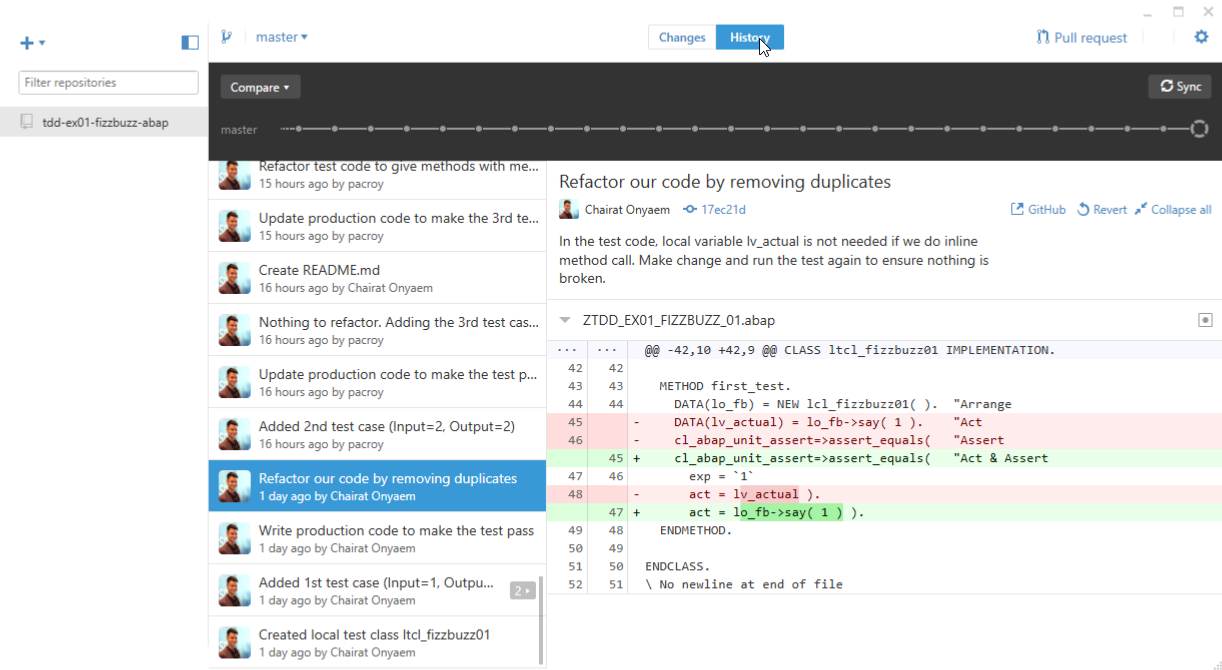The height and width of the screenshot is (670, 1222).
Task: Click the 'master' label on timeline
Action: click(x=239, y=130)
